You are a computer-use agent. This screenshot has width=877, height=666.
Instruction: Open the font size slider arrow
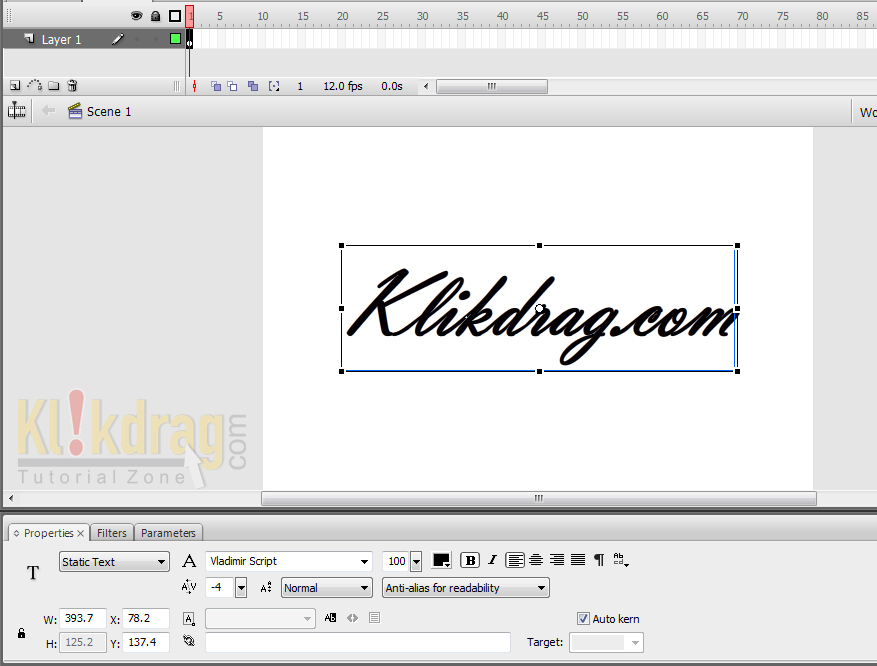point(416,561)
